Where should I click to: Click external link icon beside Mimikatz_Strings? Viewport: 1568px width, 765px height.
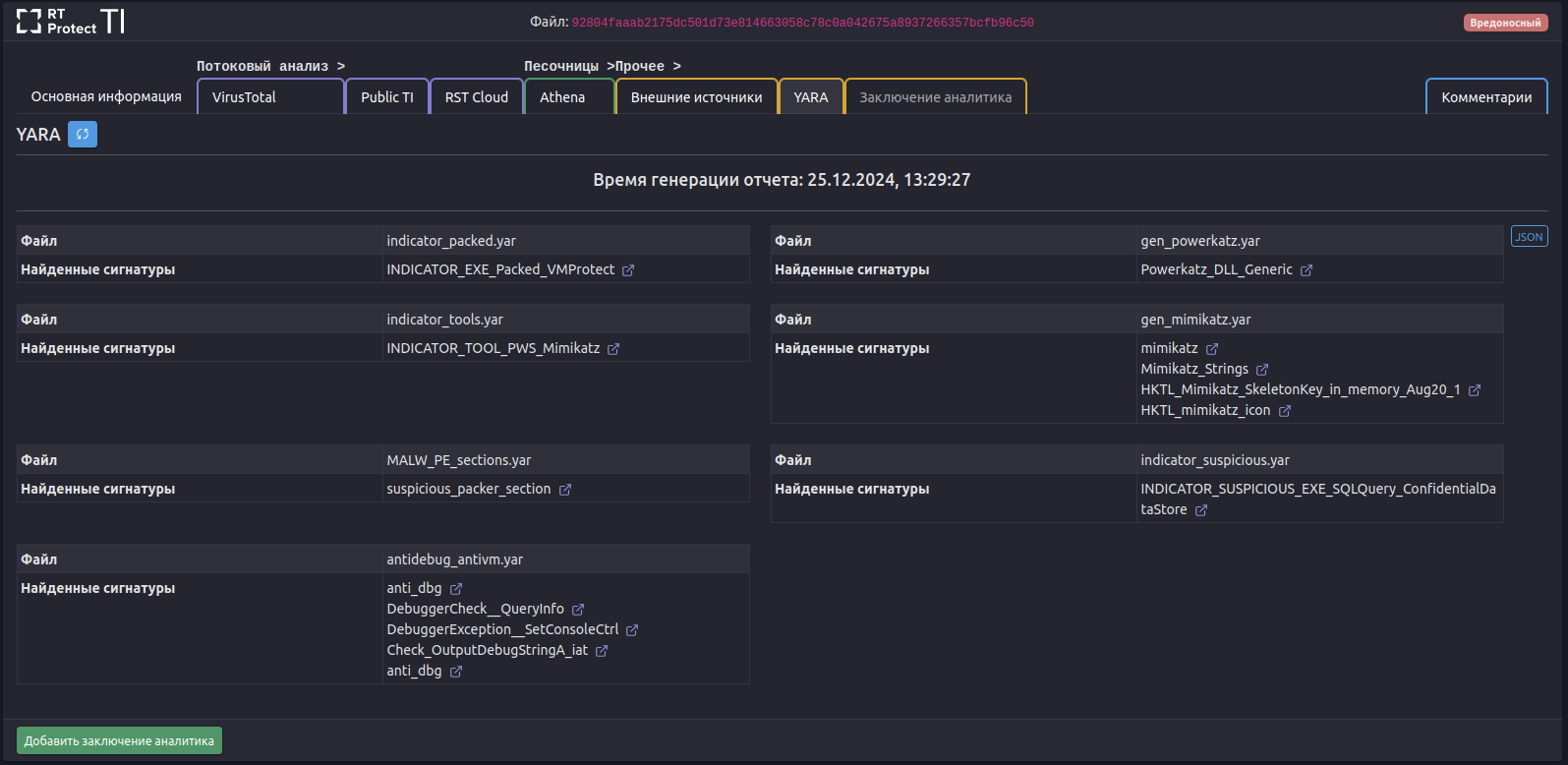(x=1262, y=370)
